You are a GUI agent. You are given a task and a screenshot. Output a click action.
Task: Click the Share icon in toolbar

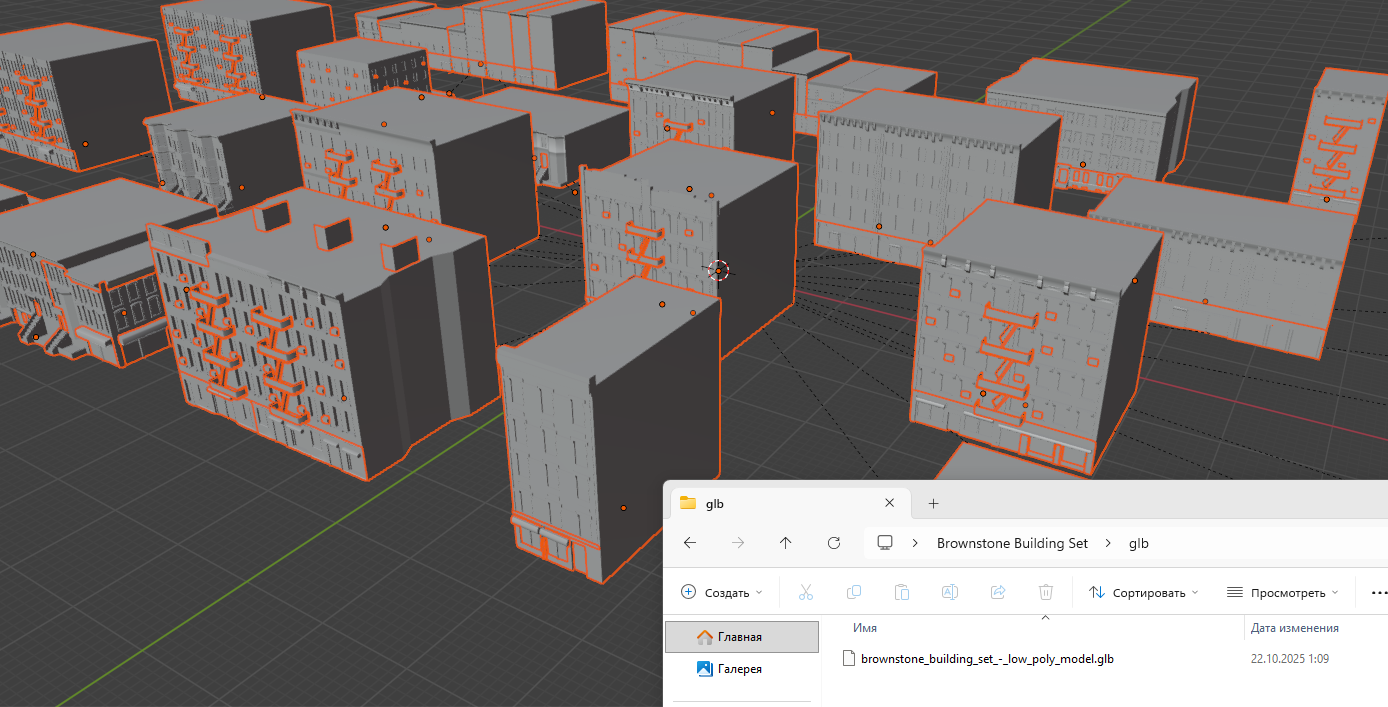click(998, 592)
